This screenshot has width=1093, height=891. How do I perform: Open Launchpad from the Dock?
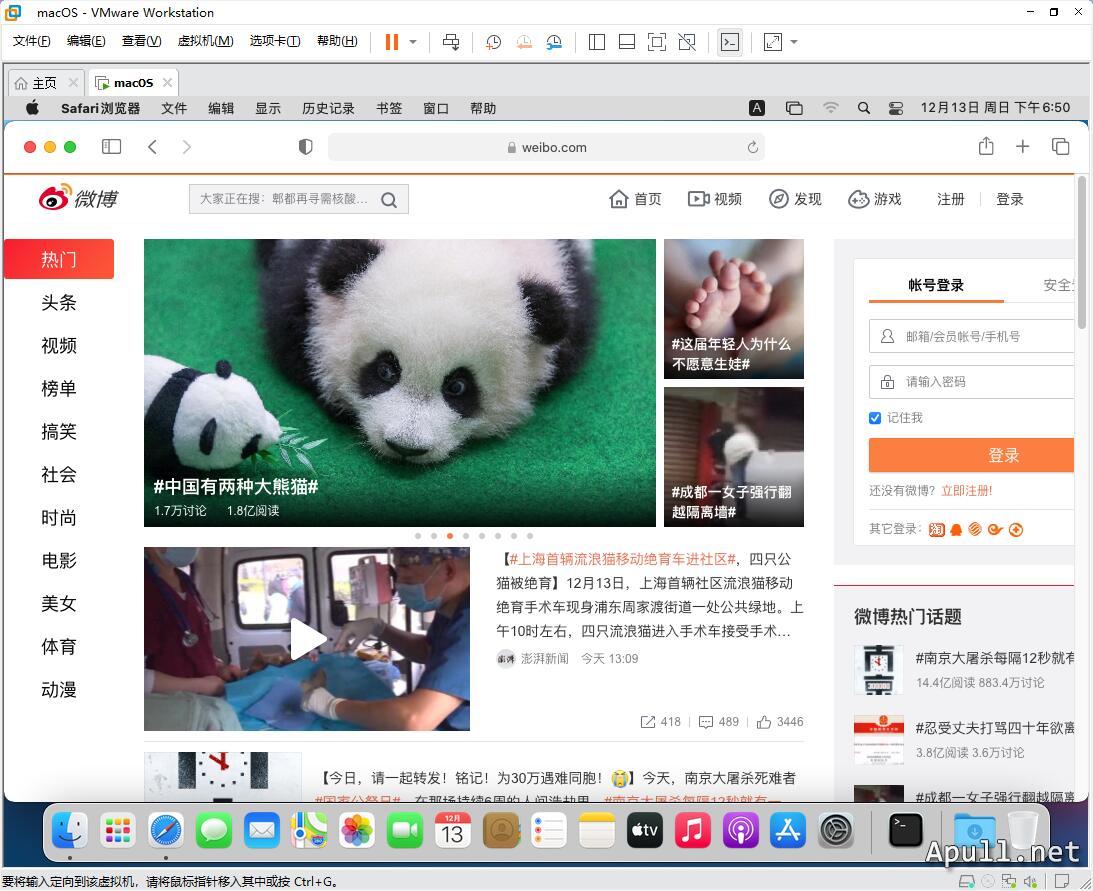pos(118,830)
